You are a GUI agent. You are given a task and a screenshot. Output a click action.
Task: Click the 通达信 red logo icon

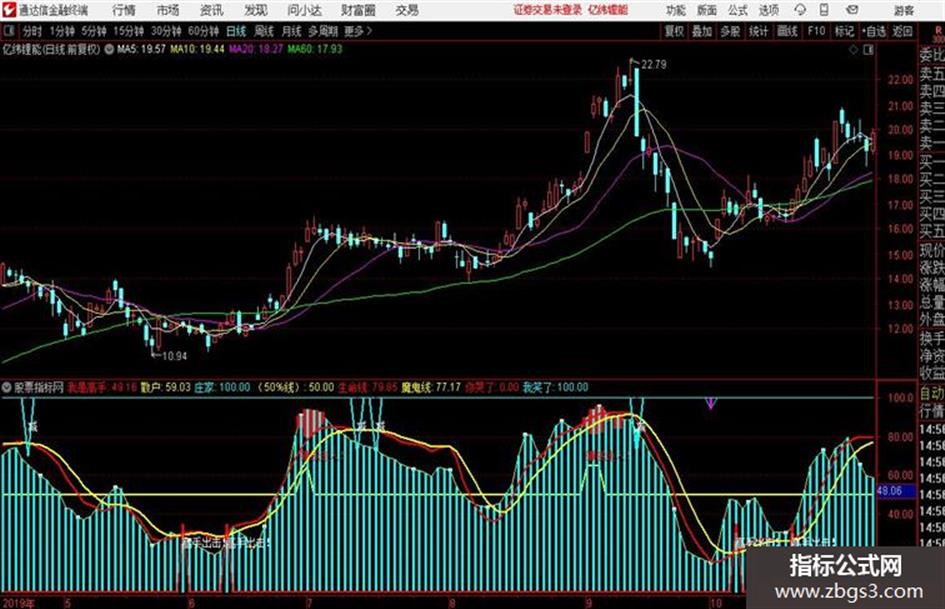pyautogui.click(x=8, y=10)
